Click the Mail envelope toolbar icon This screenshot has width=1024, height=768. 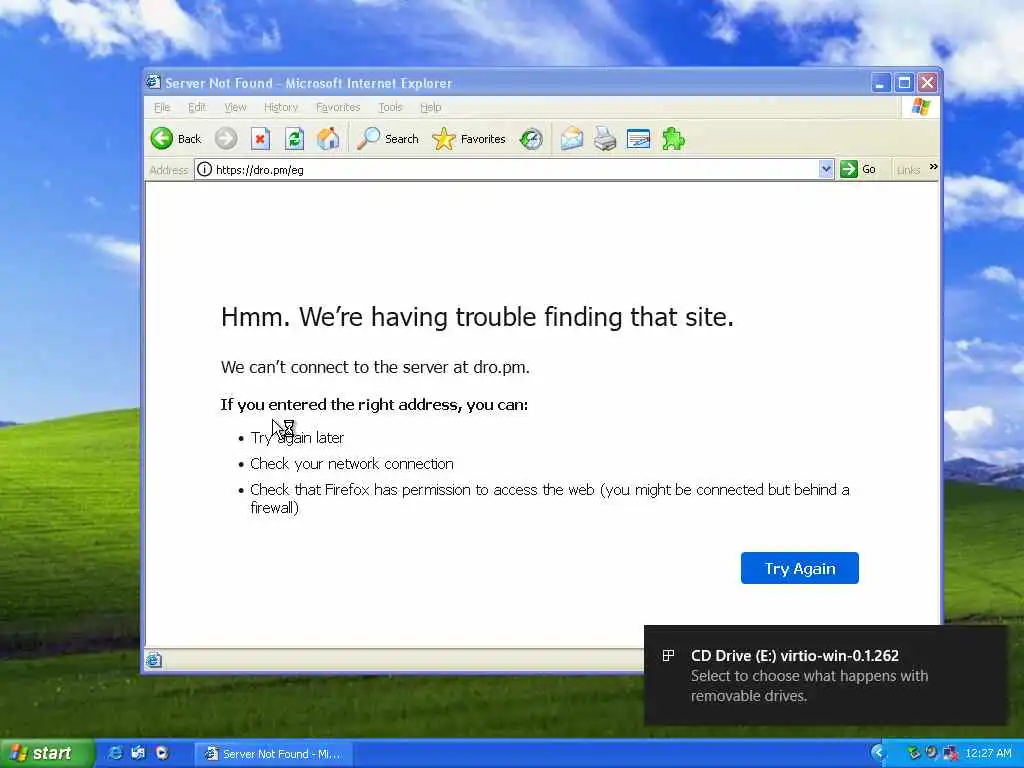coord(571,138)
